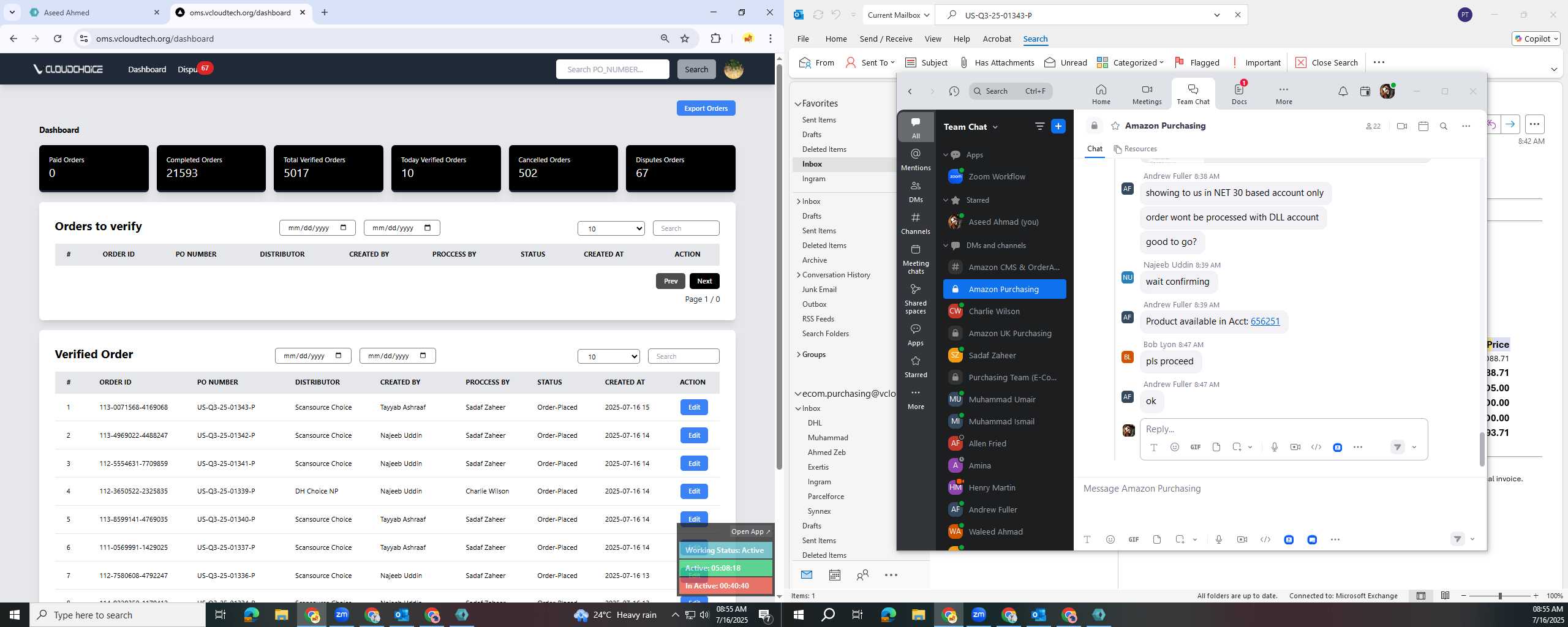1568x627 pixels.
Task: Expand Team Chat title dropdown
Action: 995,127
